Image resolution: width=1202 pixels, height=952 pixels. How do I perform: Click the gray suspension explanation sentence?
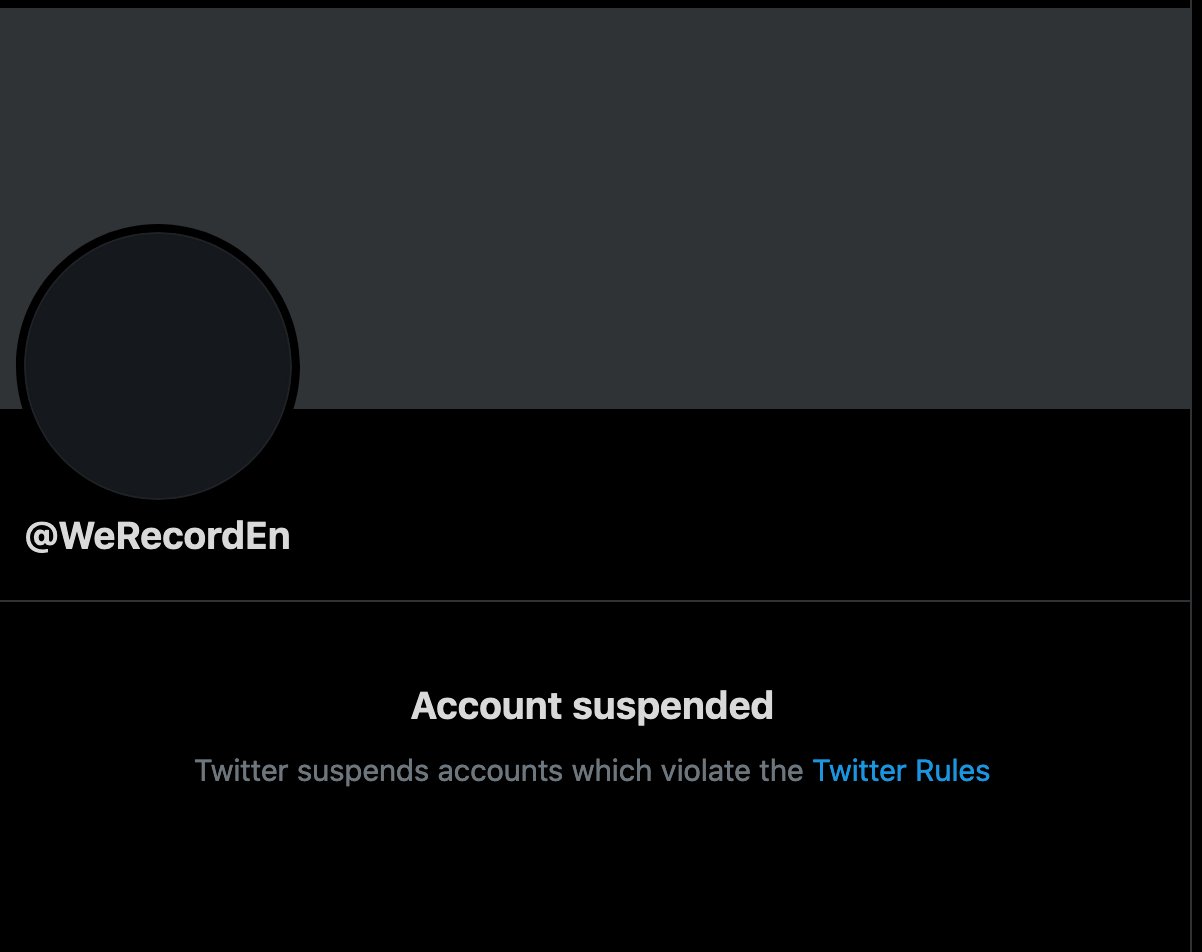point(500,771)
